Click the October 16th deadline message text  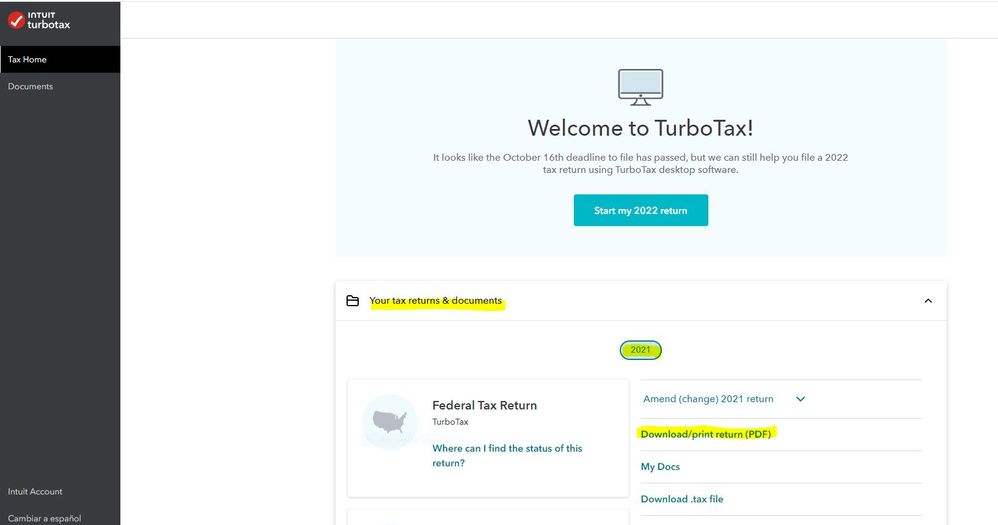(x=640, y=164)
